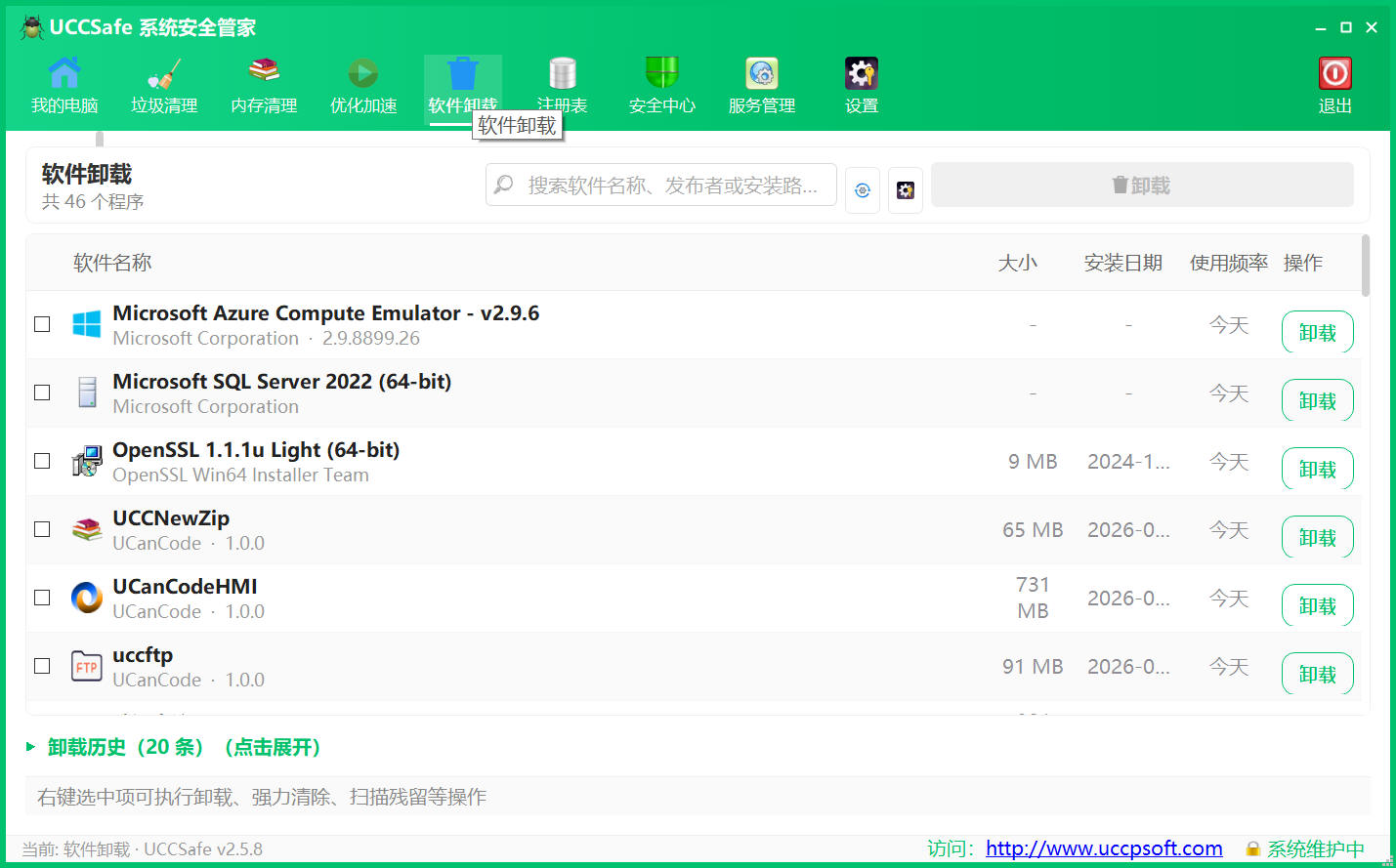Click the swirl icon of UCanCodeHMI

click(87, 598)
